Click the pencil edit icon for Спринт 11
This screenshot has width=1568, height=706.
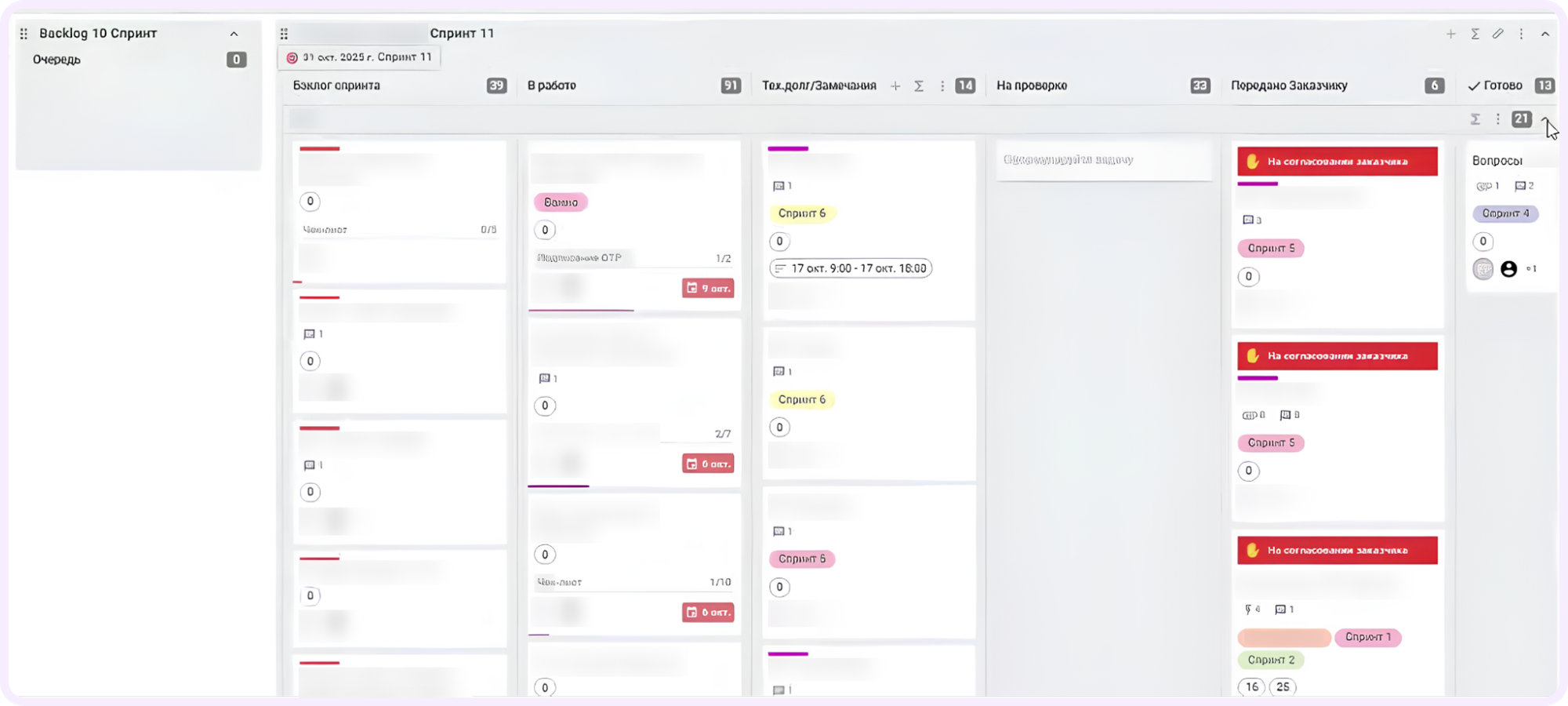(x=1498, y=34)
